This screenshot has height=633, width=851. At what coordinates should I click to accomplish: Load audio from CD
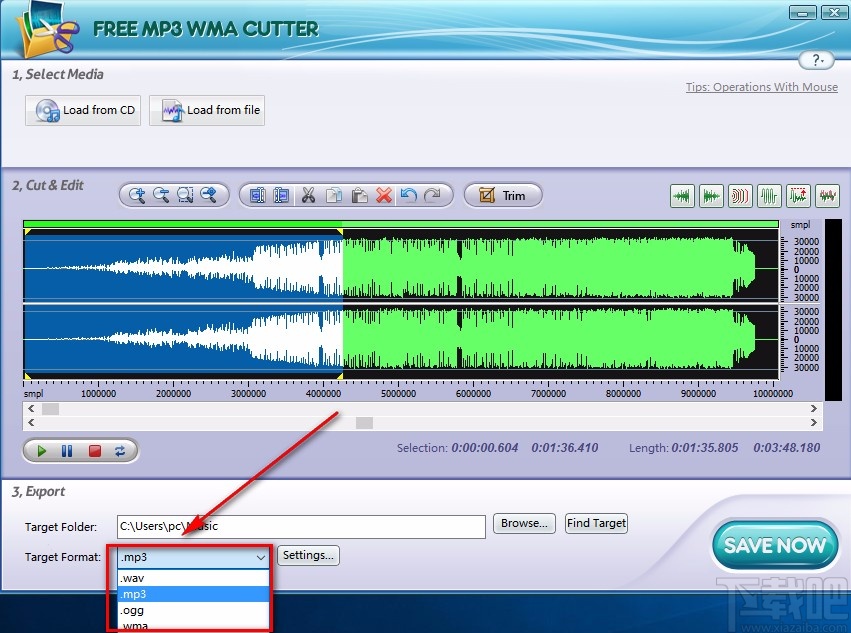click(83, 110)
